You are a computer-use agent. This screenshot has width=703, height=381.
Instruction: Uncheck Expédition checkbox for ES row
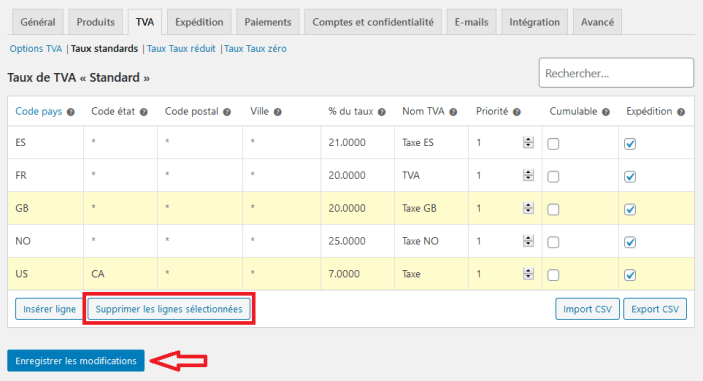pyautogui.click(x=630, y=144)
